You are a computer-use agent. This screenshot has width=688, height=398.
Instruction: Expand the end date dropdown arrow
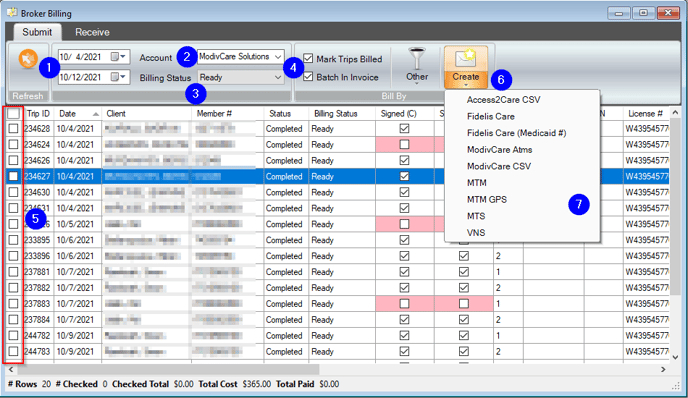[123, 77]
